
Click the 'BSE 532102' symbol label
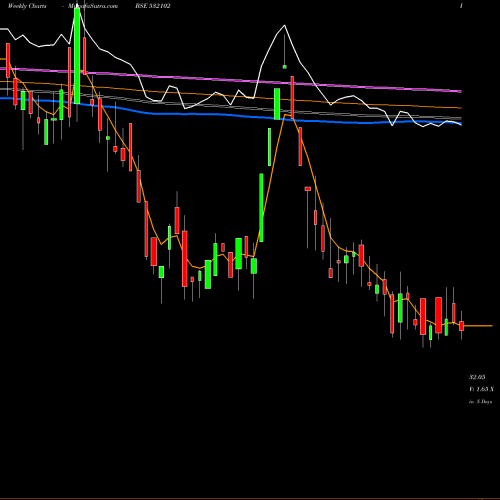(x=153, y=6)
